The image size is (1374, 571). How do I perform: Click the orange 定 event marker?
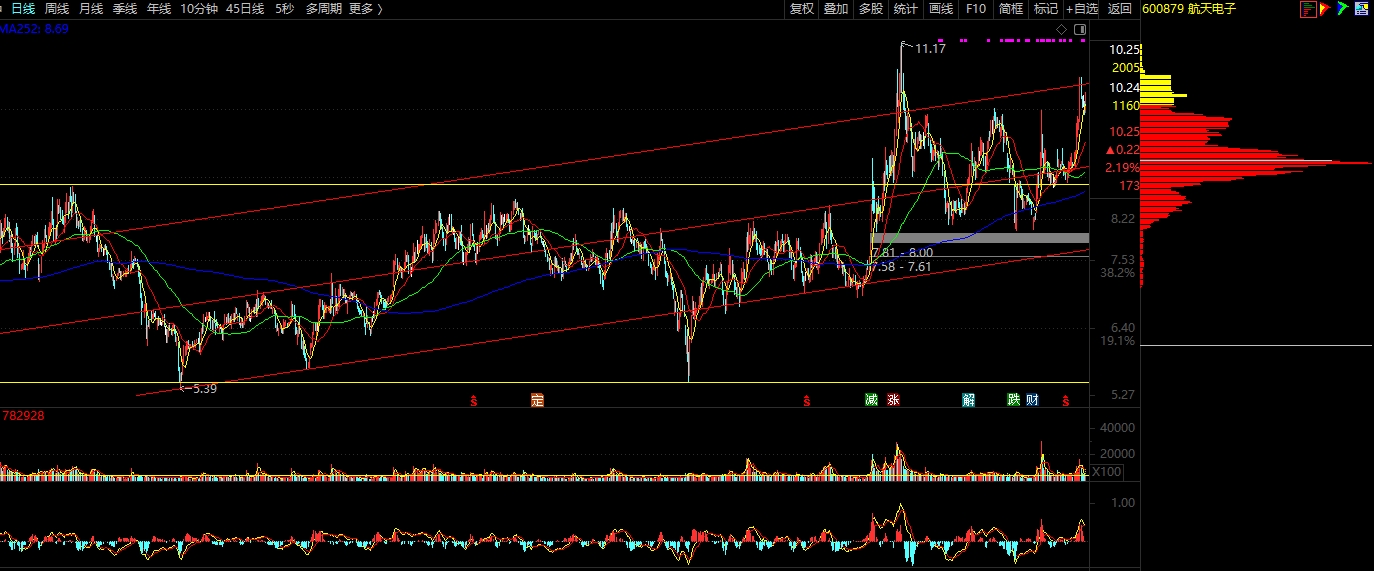tap(537, 401)
